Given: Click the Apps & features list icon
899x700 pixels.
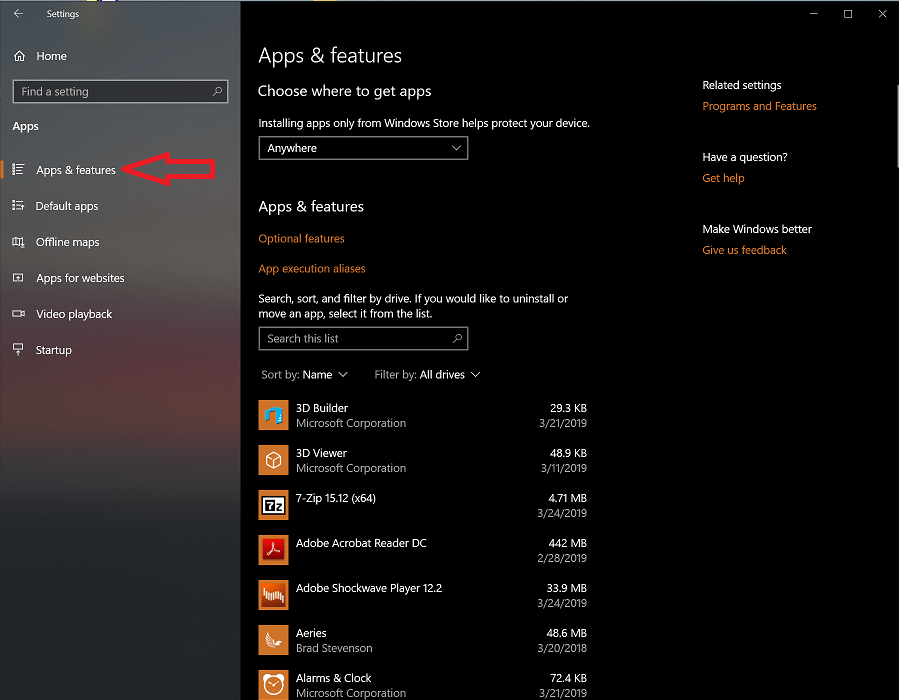Looking at the screenshot, I should (18, 169).
